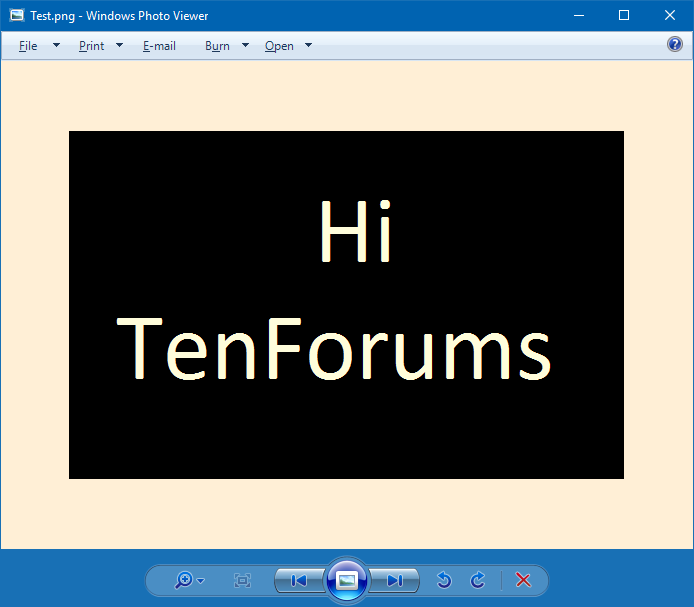Viewport: 694px width, 607px height.
Task: Maximize the Windows Photo Viewer window
Action: pos(624,15)
